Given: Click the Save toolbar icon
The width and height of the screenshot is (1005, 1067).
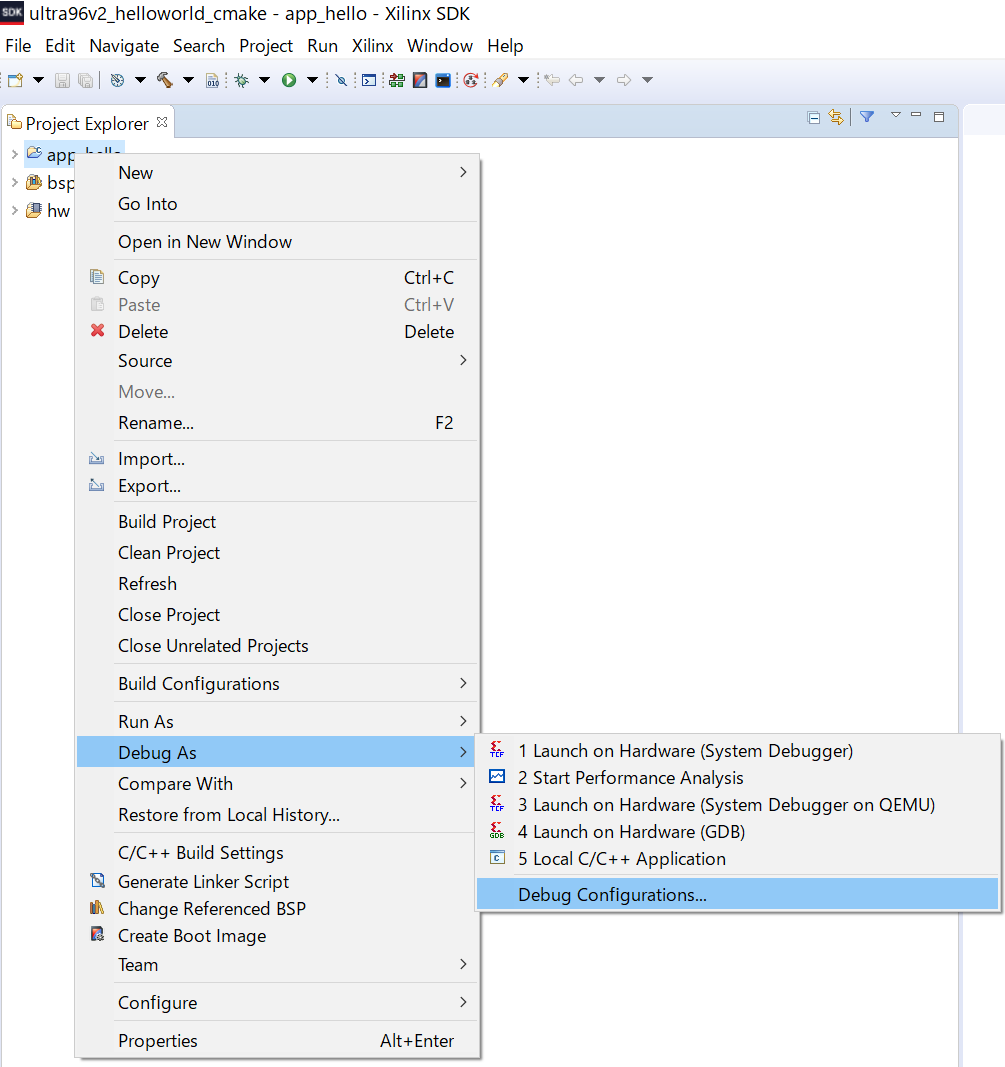Looking at the screenshot, I should pos(62,80).
